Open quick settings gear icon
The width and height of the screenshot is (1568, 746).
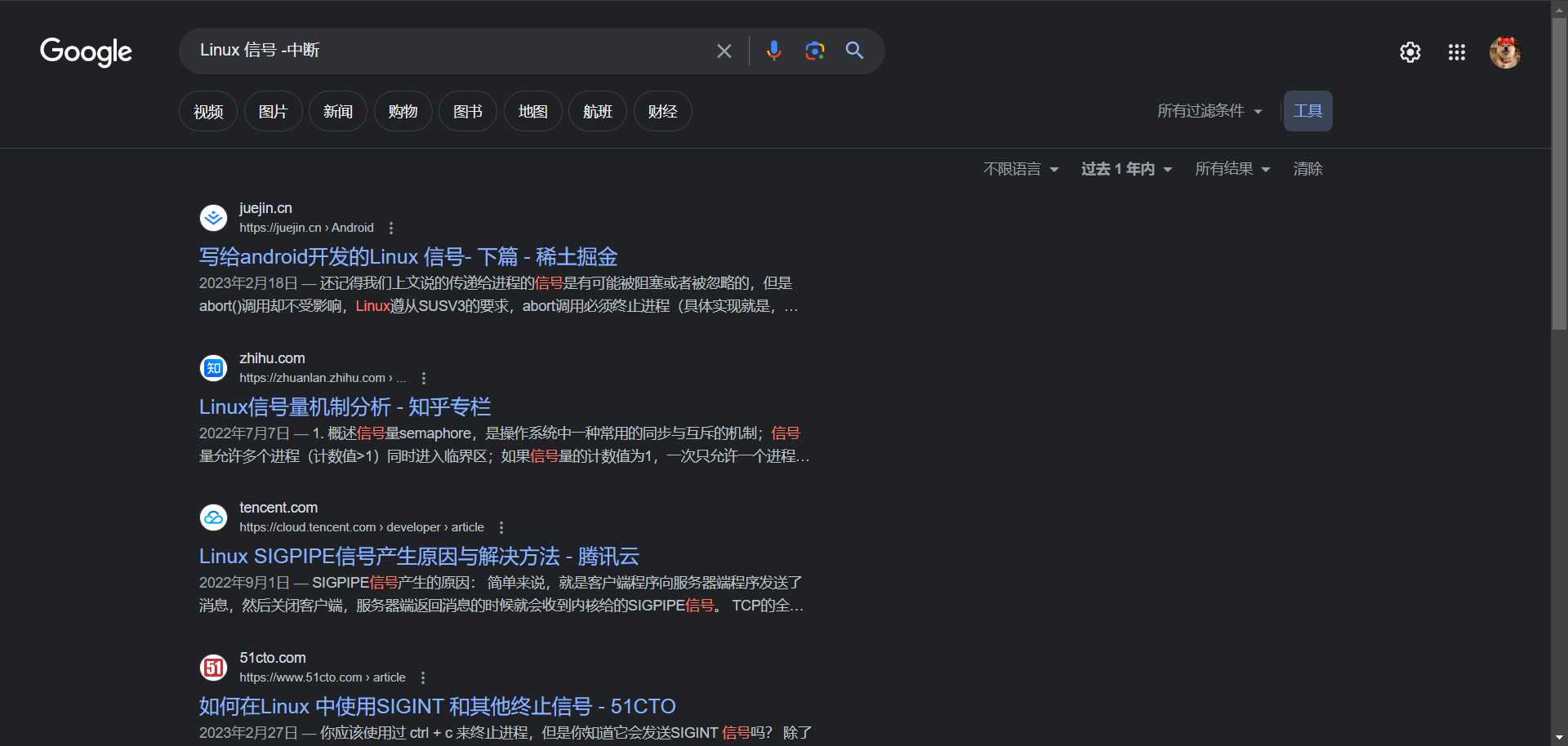[1410, 52]
